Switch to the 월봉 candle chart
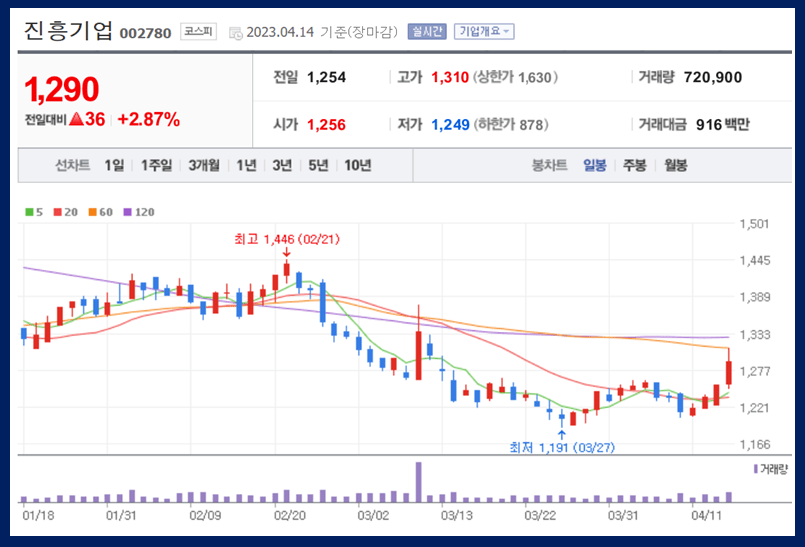The image size is (805, 547). tap(675, 165)
